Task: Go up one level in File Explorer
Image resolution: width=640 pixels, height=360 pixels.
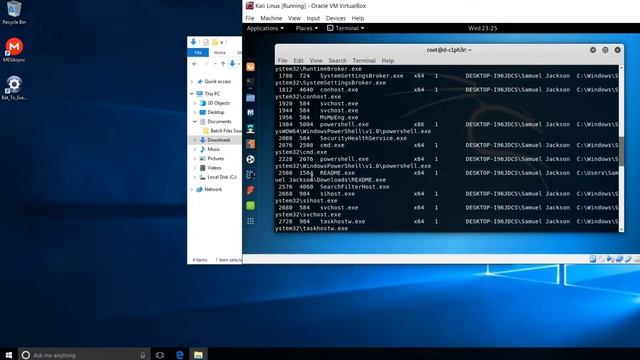Action: (223, 64)
